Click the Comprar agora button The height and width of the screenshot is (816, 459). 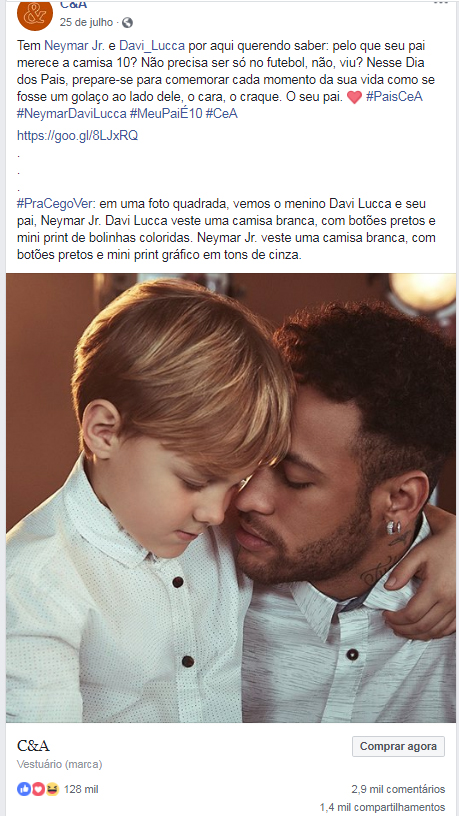(398, 746)
